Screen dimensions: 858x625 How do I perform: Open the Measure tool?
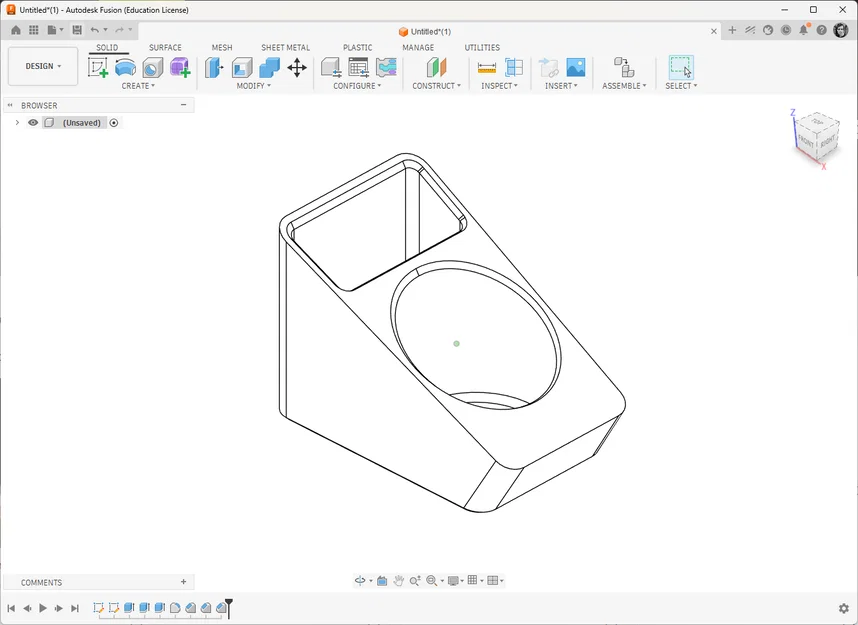point(486,68)
